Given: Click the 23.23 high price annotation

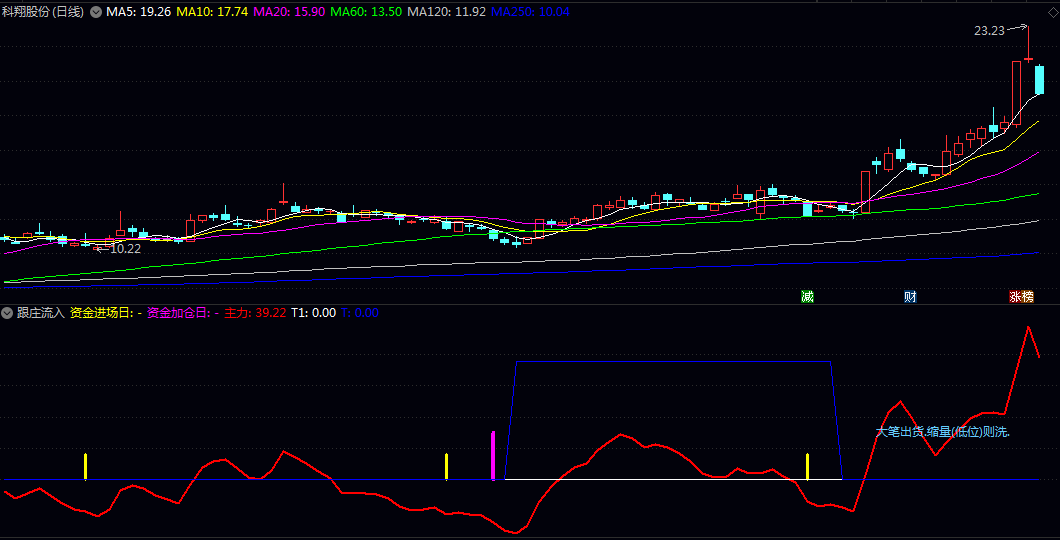Looking at the screenshot, I should point(989,31).
